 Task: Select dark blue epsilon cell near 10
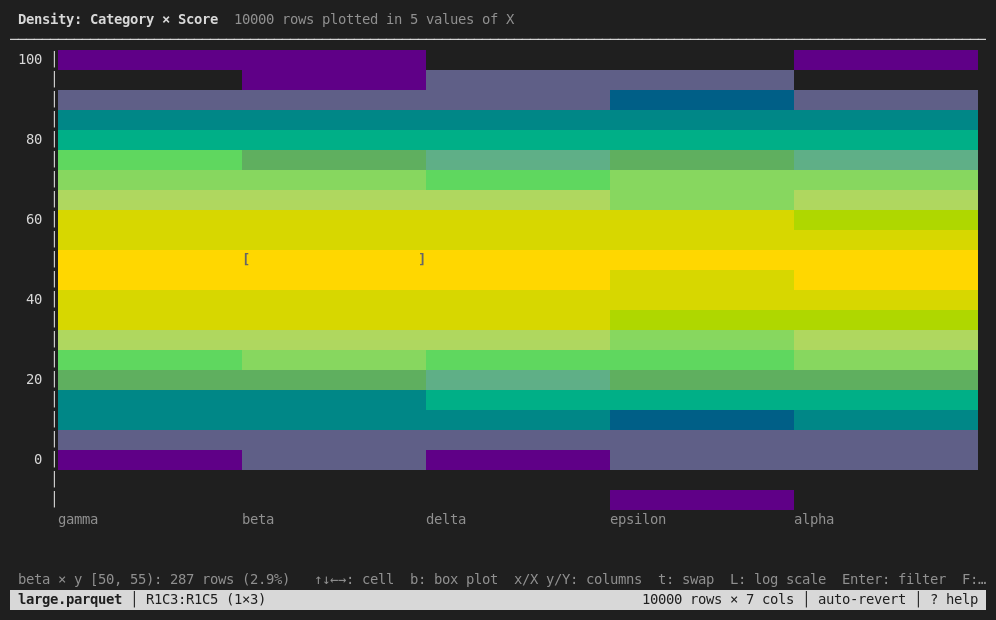point(701,420)
